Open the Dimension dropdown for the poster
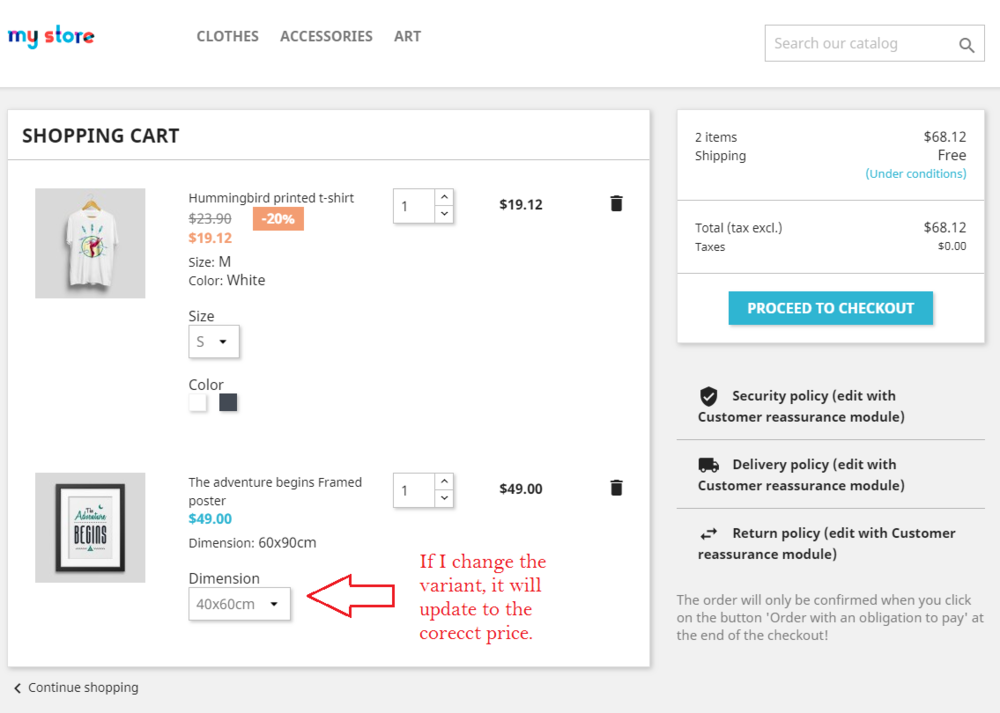This screenshot has width=1000, height=713. 239,604
